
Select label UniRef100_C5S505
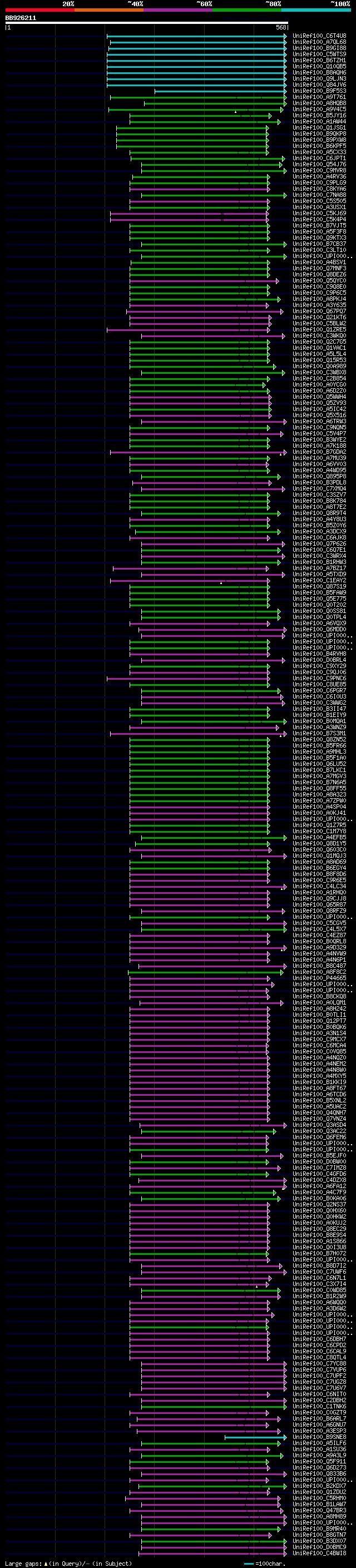319,201
